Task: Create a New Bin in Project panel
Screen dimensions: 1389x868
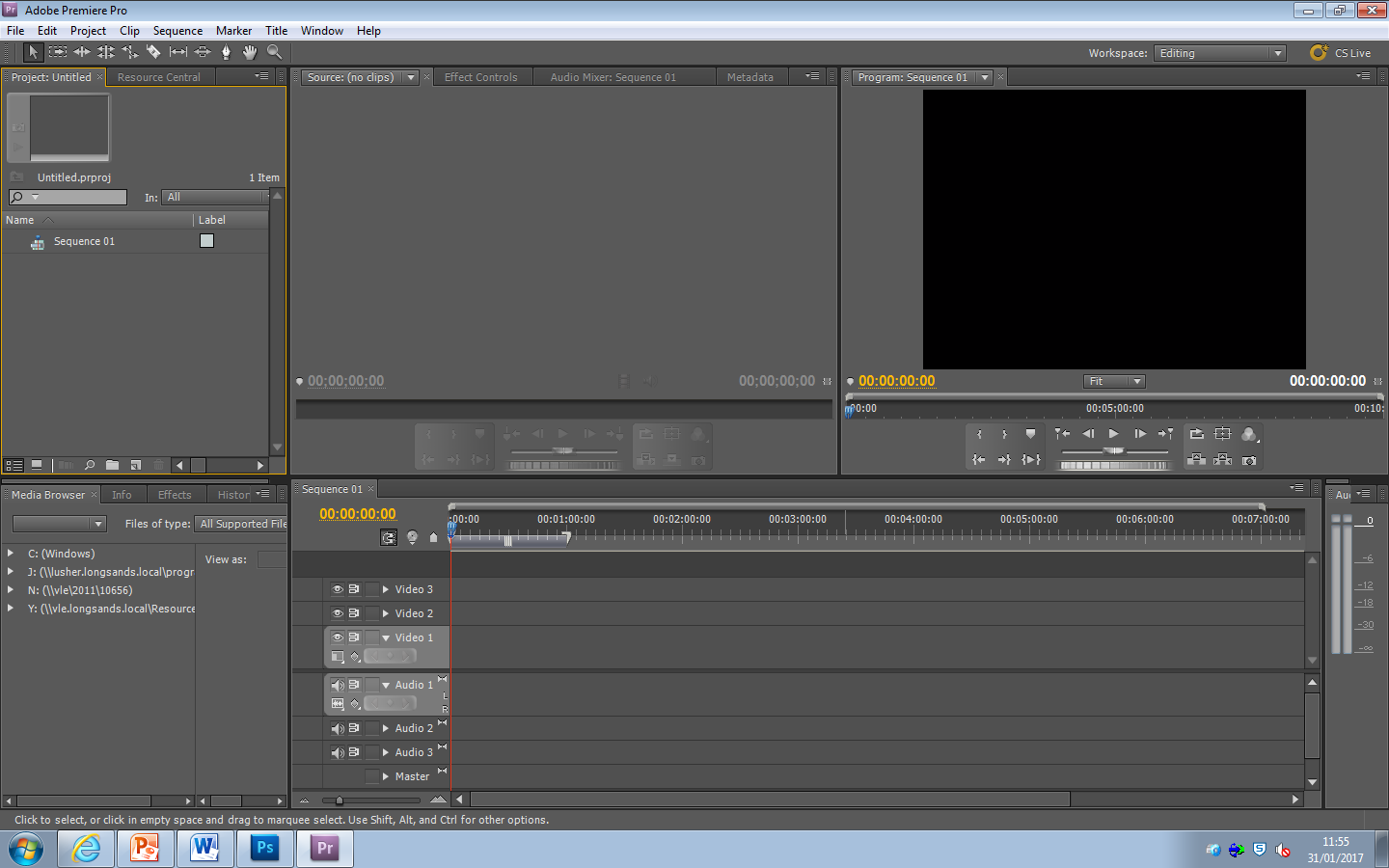Action: tap(113, 465)
